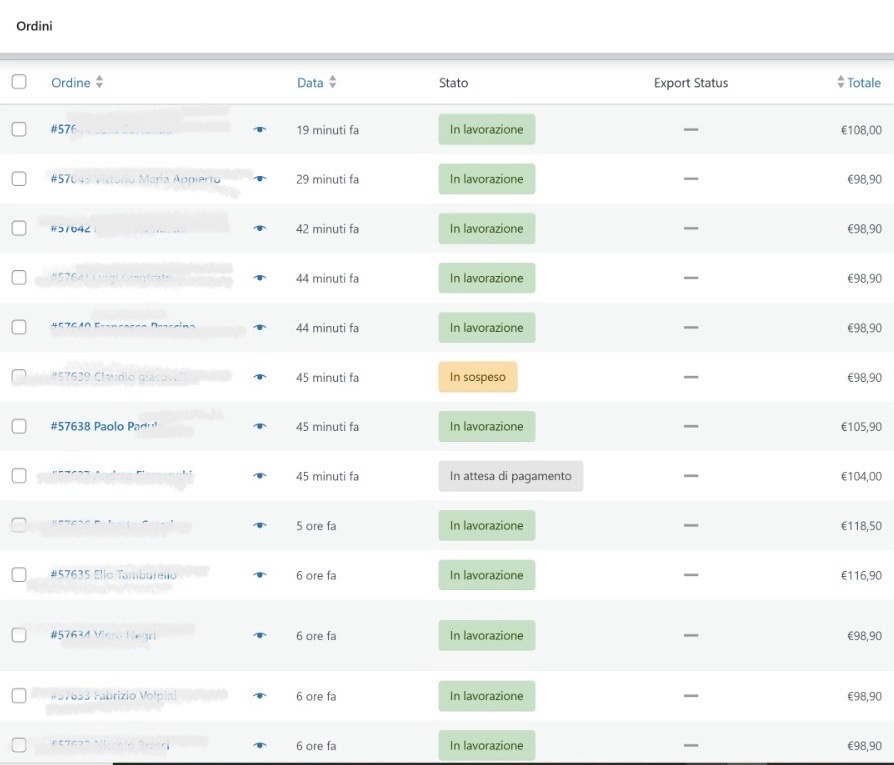This screenshot has width=894, height=765.
Task: Tick the select-all checkbox in the table header
Action: pyautogui.click(x=19, y=82)
